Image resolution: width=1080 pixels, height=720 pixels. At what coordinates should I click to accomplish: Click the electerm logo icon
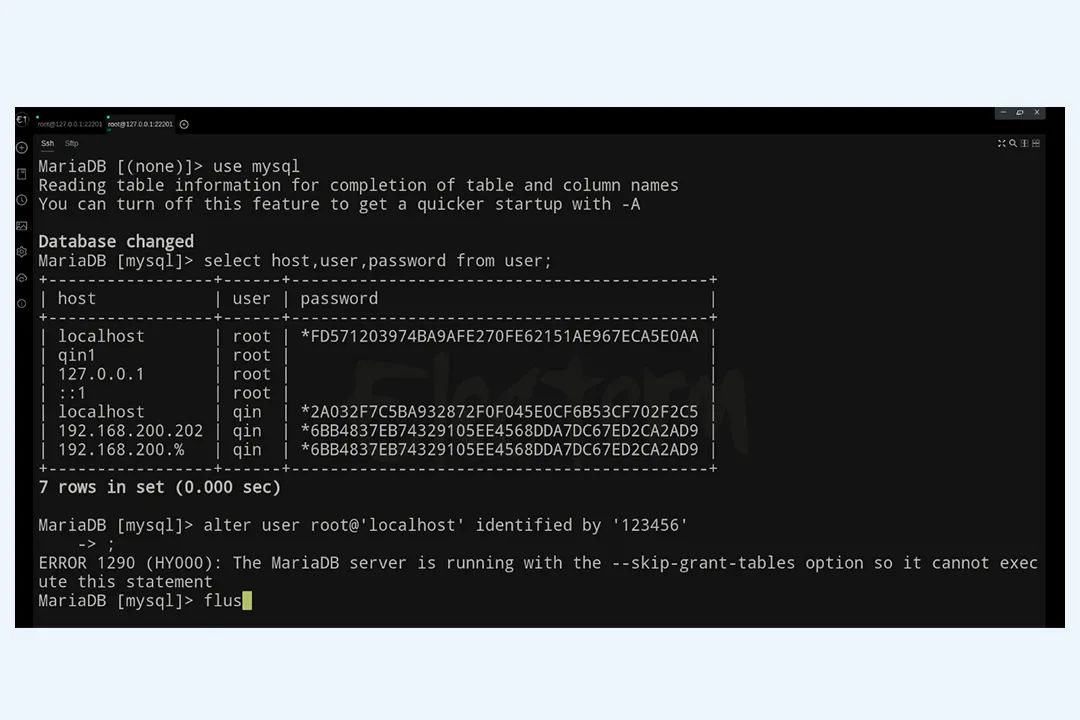22,120
